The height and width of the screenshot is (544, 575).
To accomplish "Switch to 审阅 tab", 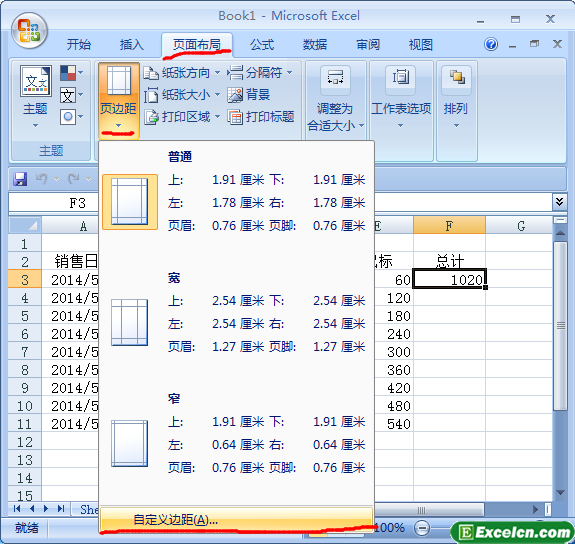I will point(368,45).
